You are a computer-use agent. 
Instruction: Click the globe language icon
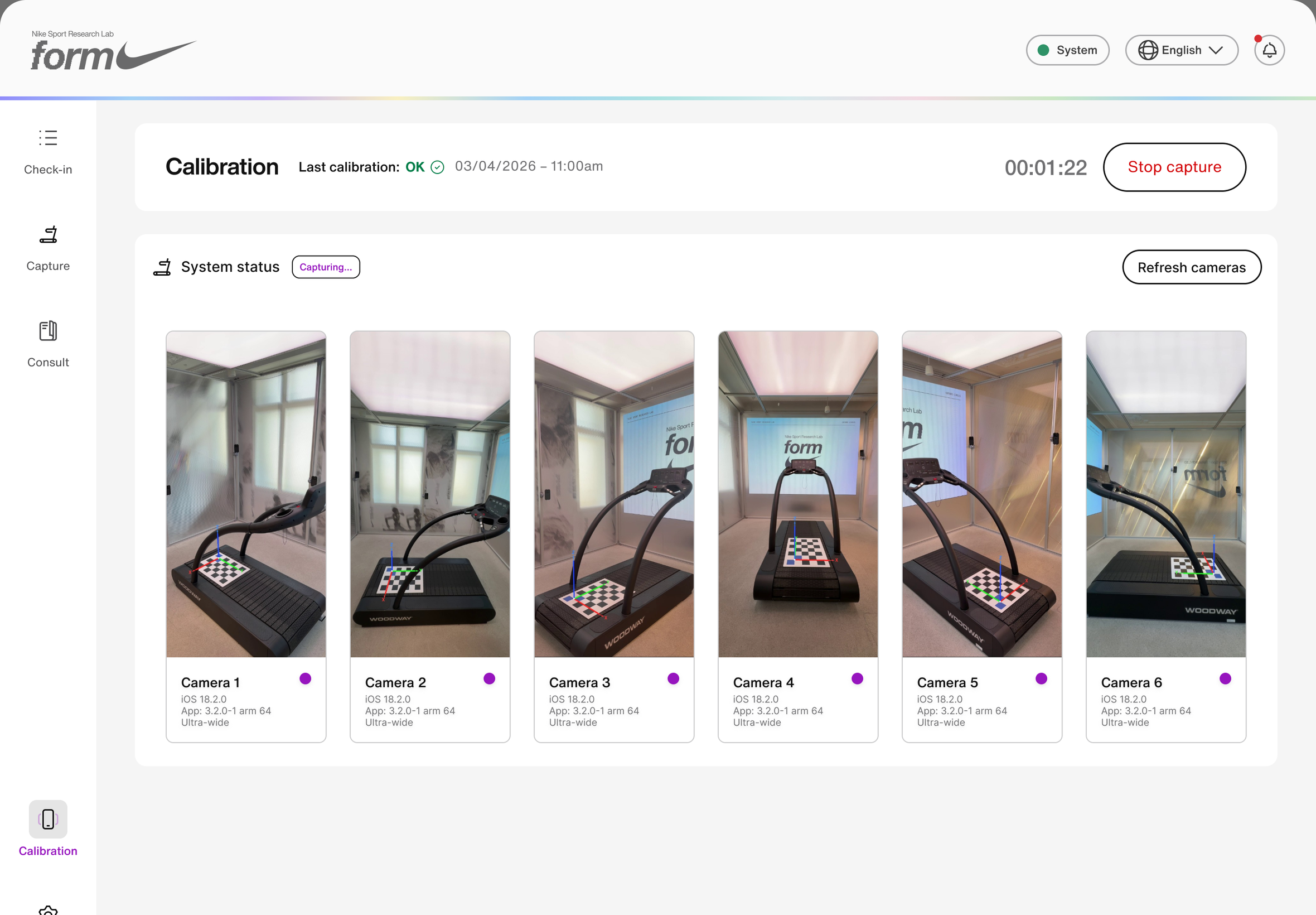1148,50
